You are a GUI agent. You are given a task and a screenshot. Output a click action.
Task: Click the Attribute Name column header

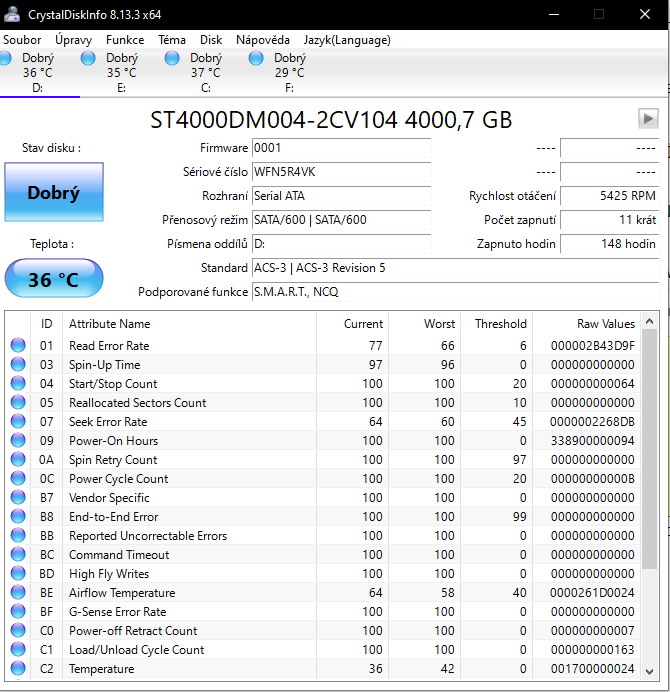point(189,324)
